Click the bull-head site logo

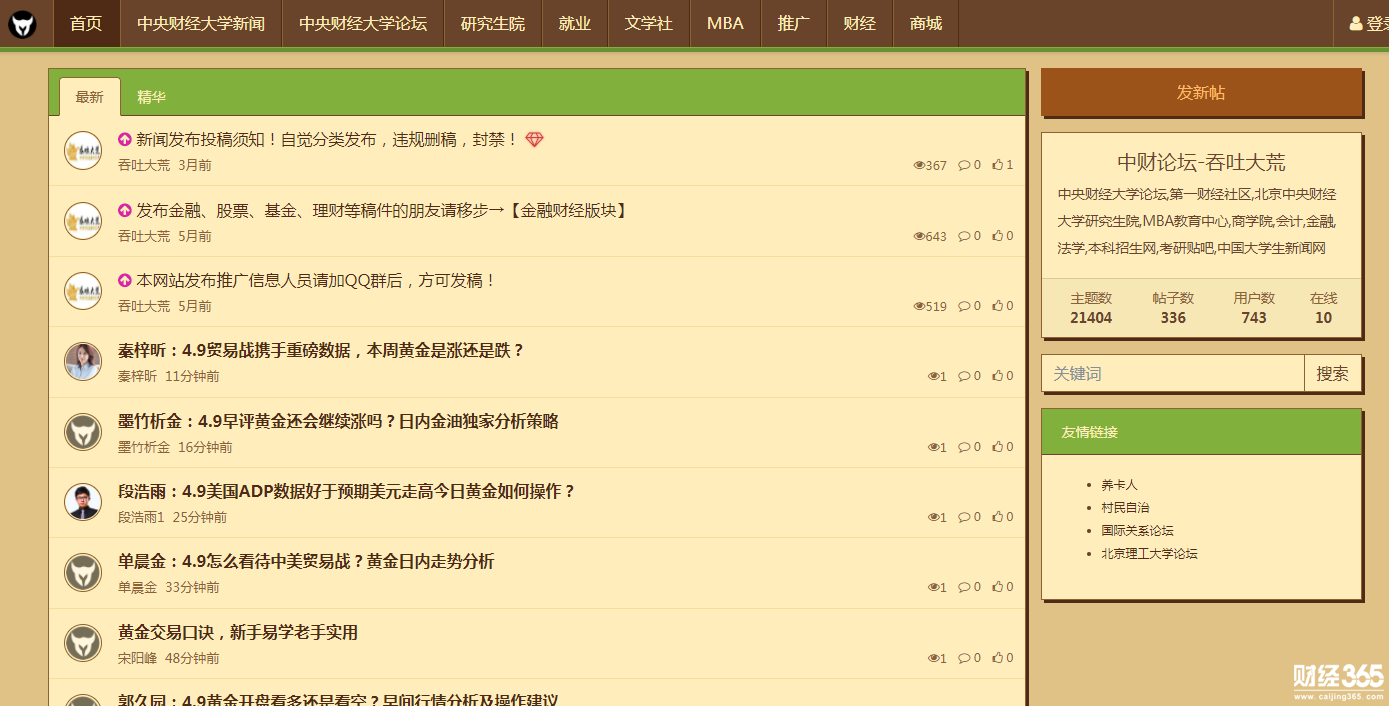(22, 24)
